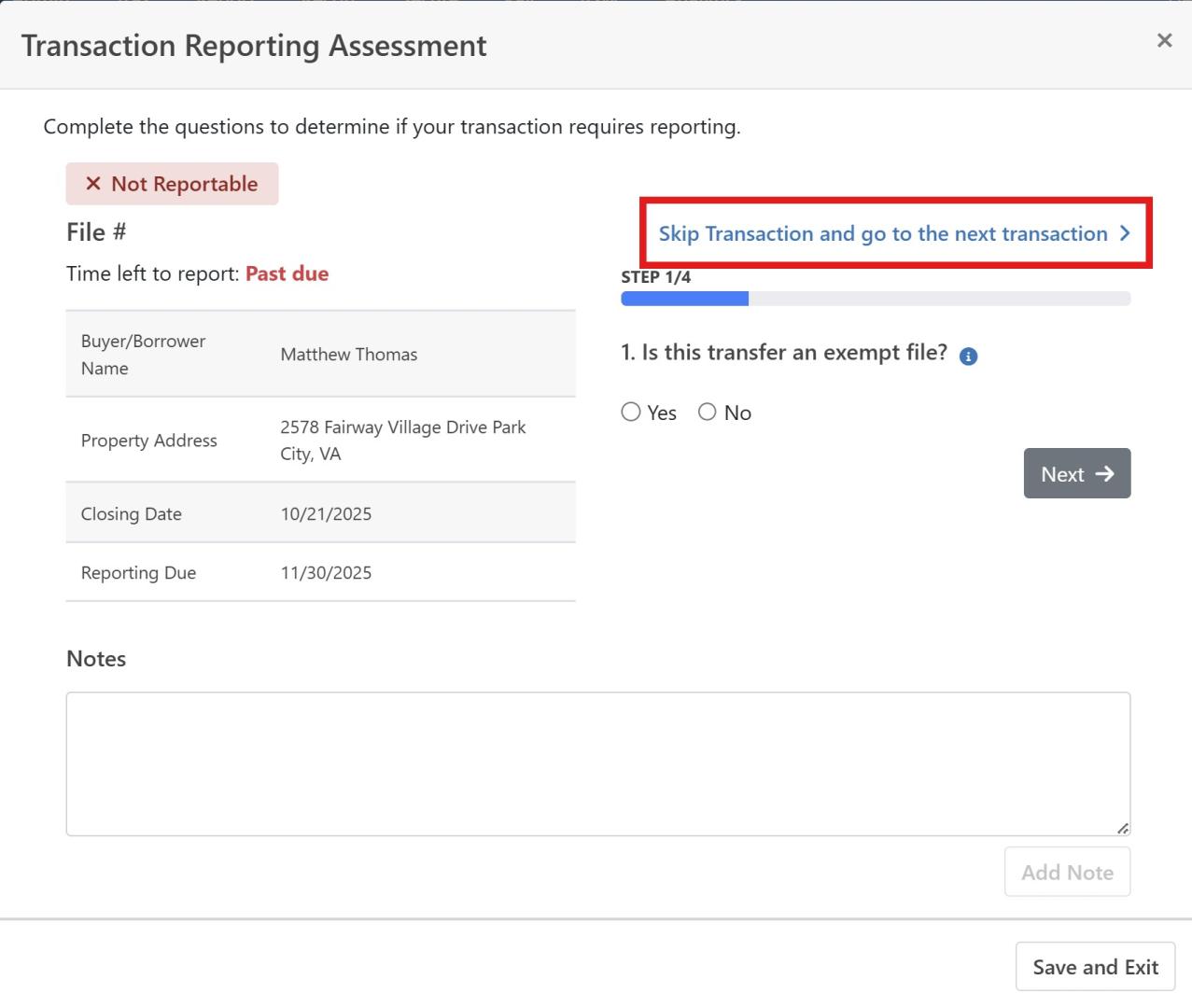
Task: Click the info icon beside exempt file question
Action: click(x=968, y=356)
